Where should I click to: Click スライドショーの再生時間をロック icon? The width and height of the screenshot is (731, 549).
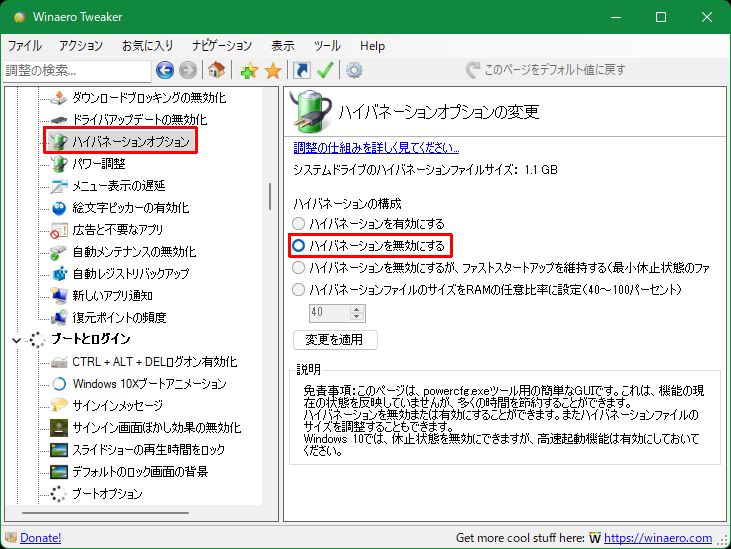pyautogui.click(x=59, y=450)
